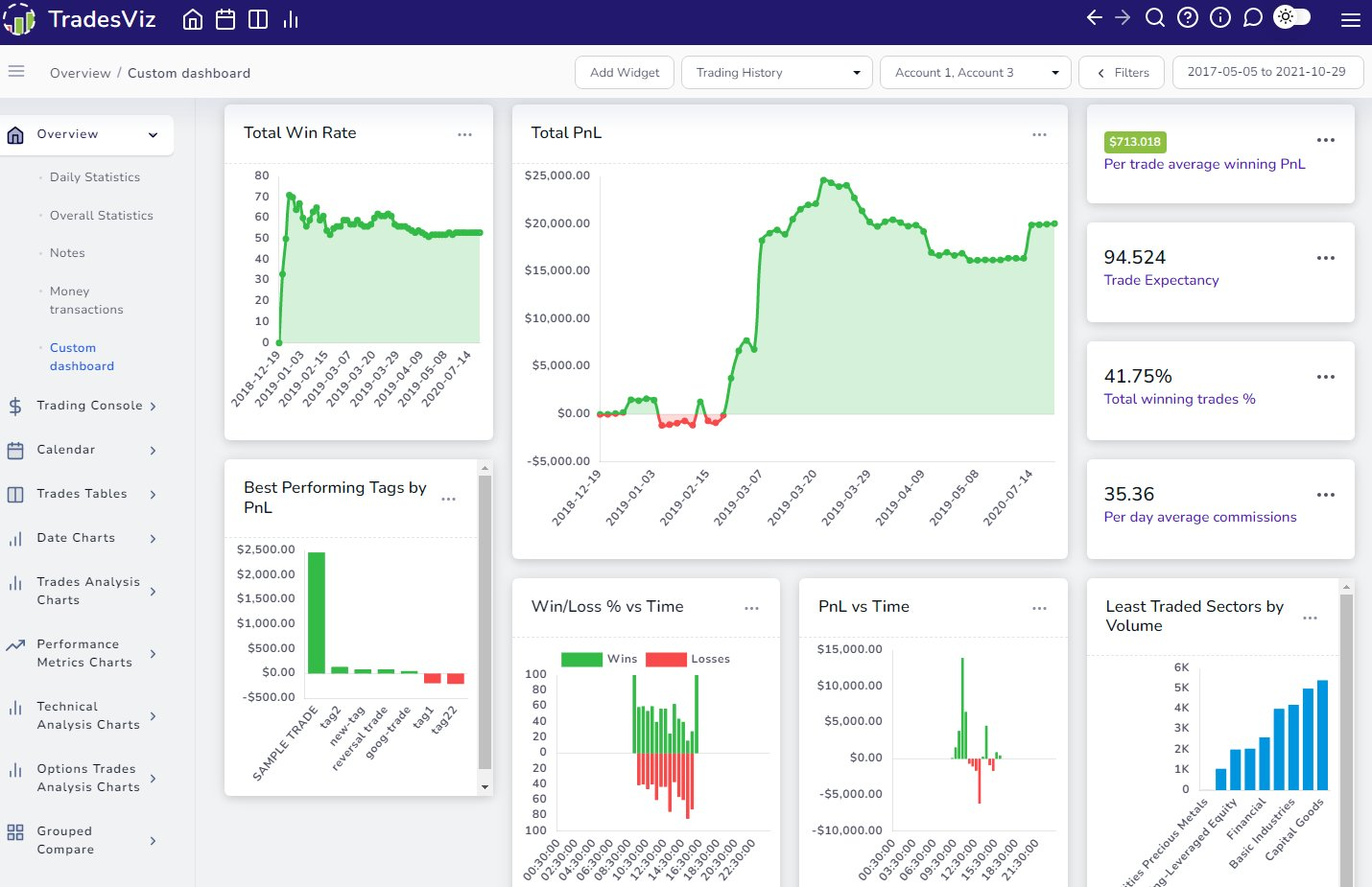
Task: Open the Best Performing Tags widget options
Action: [x=448, y=500]
